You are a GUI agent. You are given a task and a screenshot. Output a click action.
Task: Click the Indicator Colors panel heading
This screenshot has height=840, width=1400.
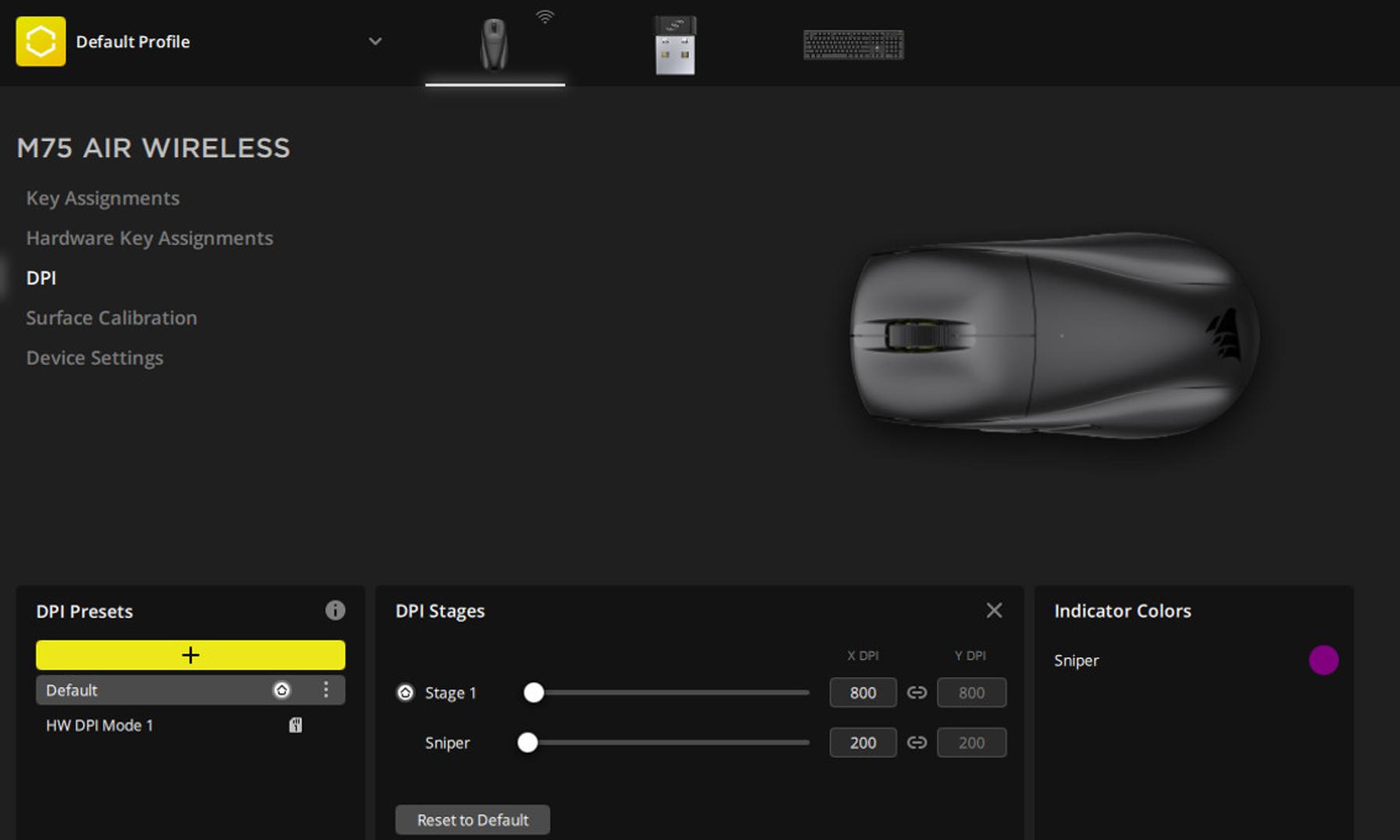[x=1122, y=611]
